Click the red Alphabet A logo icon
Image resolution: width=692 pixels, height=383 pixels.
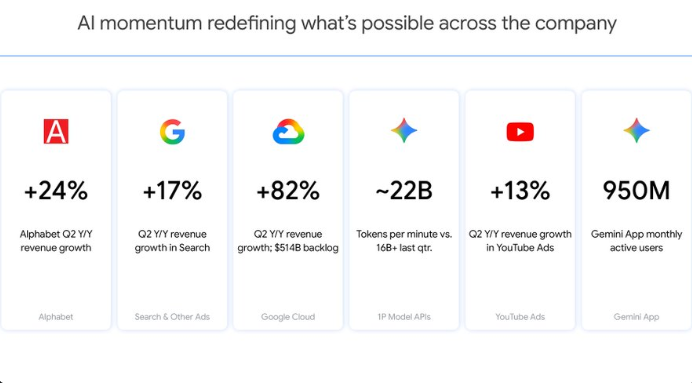tap(56, 131)
